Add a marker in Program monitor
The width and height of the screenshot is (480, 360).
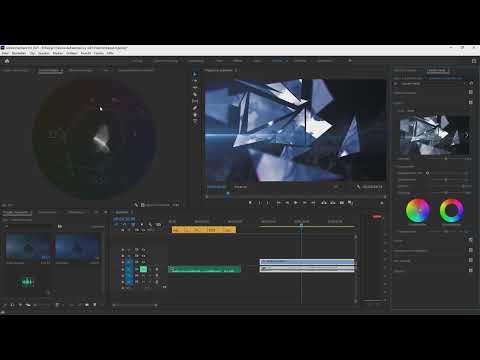(251, 203)
